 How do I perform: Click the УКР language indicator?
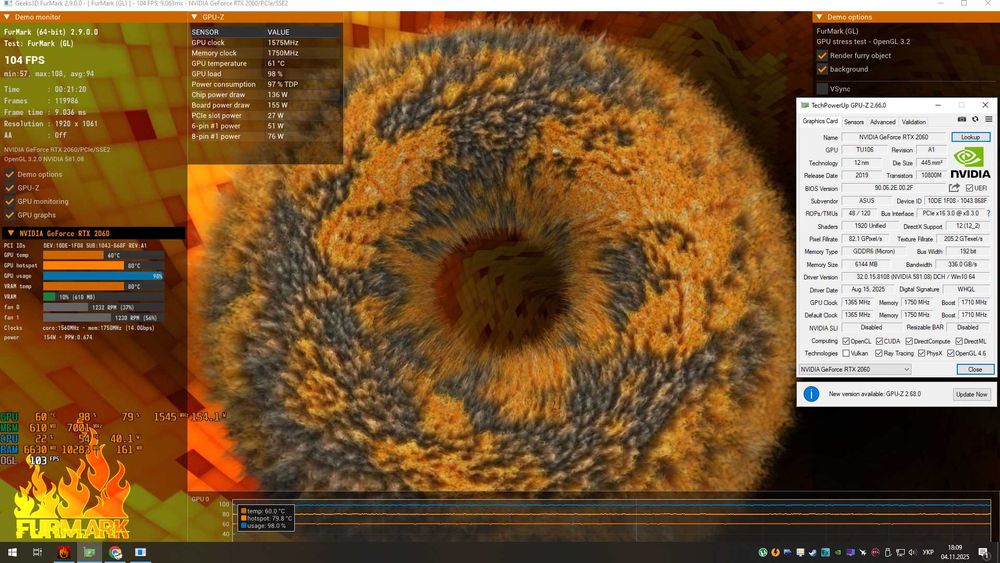click(x=929, y=552)
